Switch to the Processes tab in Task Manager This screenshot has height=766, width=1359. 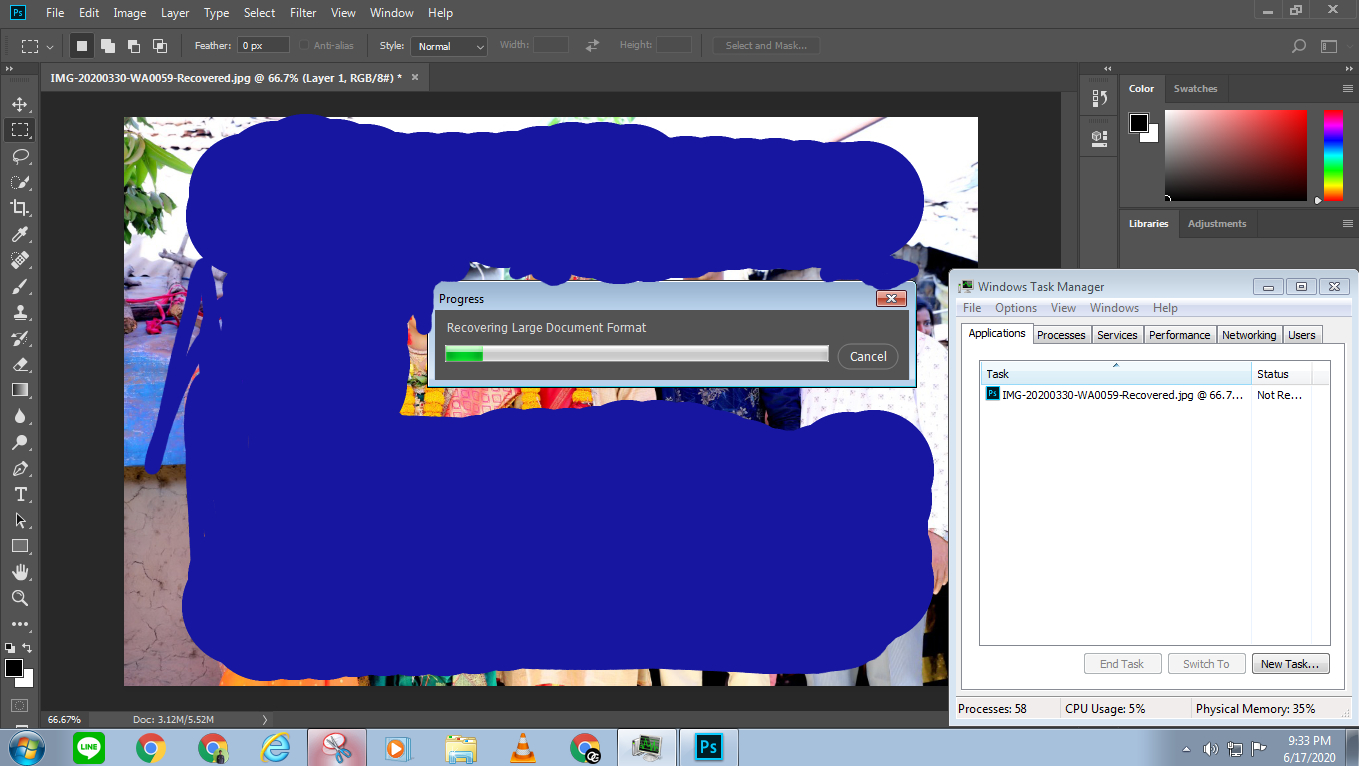click(x=1061, y=335)
